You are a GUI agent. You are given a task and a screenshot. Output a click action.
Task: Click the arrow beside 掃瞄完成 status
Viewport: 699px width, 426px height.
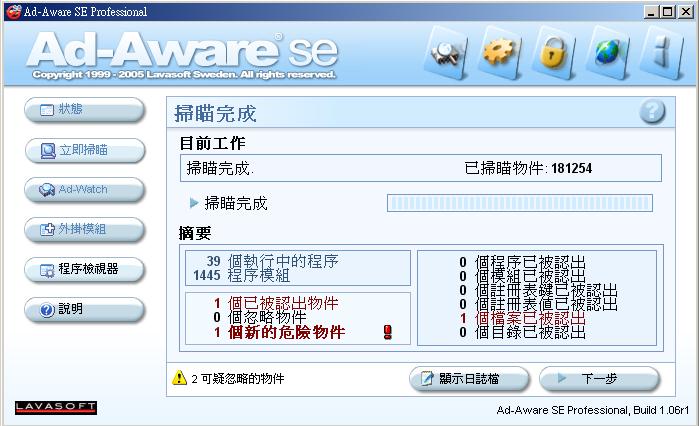coord(193,203)
